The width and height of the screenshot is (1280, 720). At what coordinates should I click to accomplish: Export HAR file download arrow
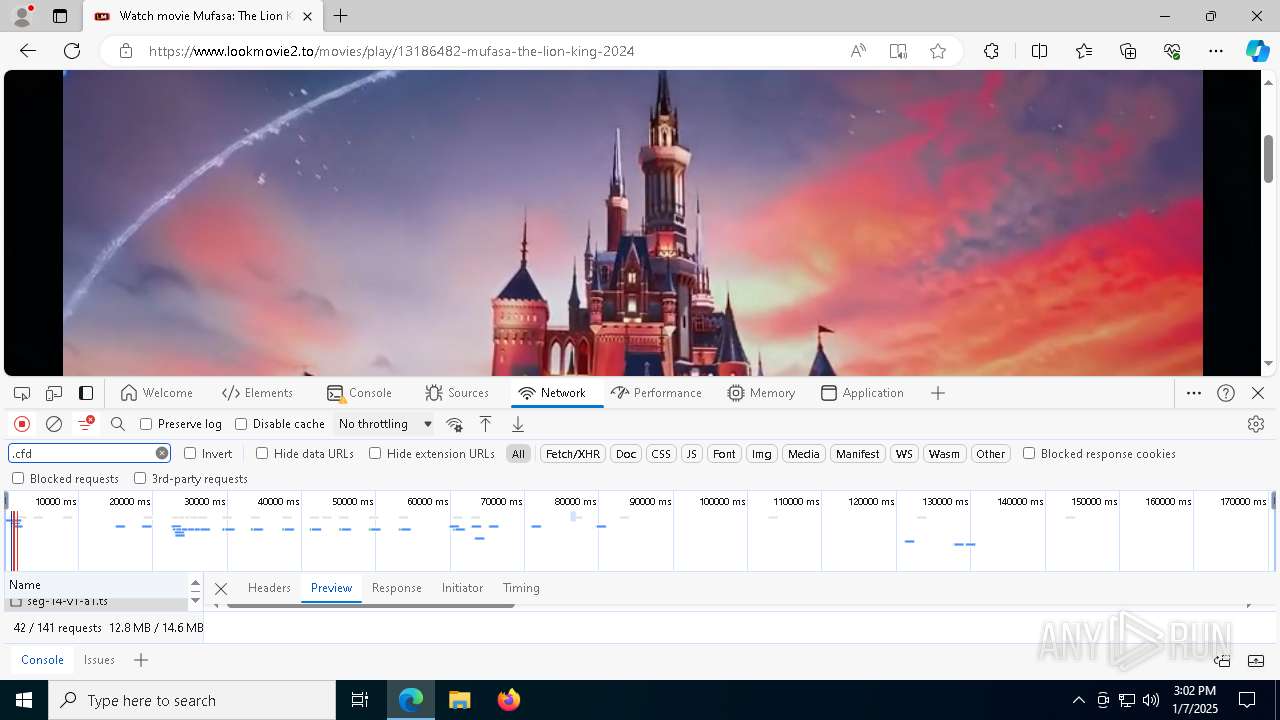(x=518, y=424)
